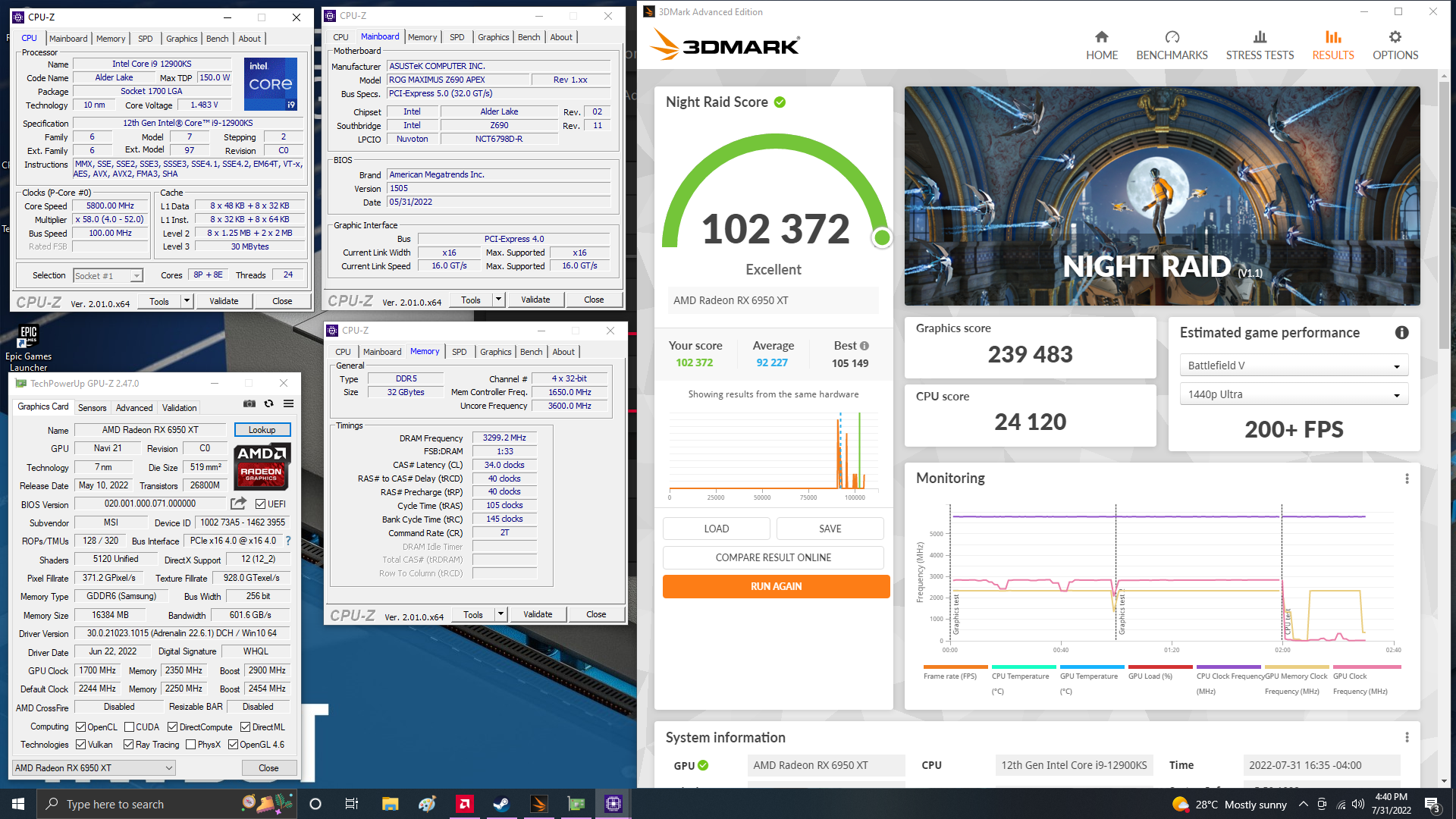Screen dimensions: 1456x819
Task: Toggle UEFI checkbox in GPU-Z
Action: (x=260, y=504)
